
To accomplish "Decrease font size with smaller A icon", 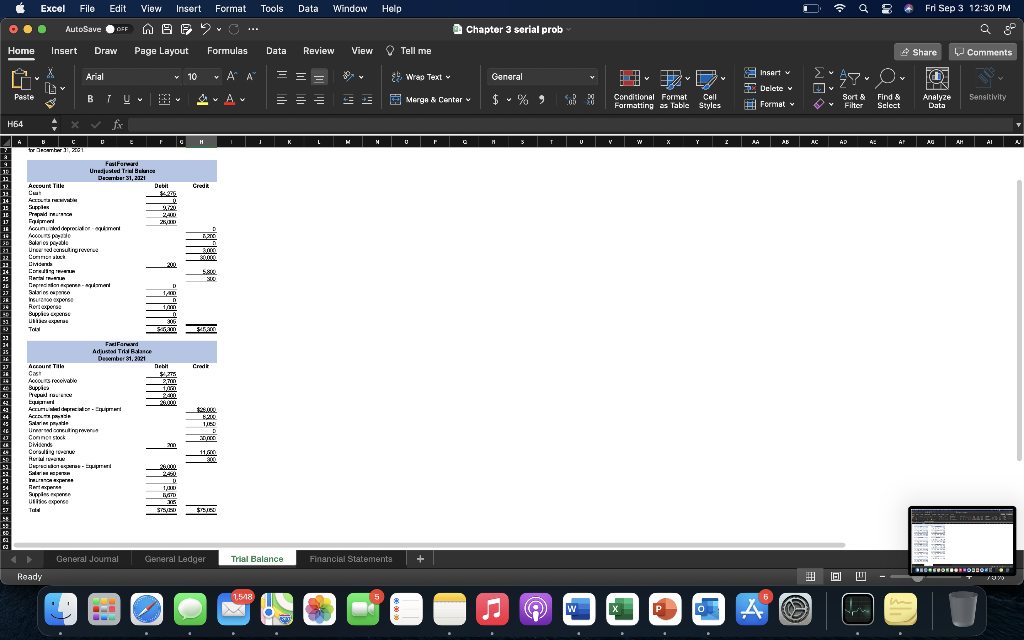I will (251, 76).
